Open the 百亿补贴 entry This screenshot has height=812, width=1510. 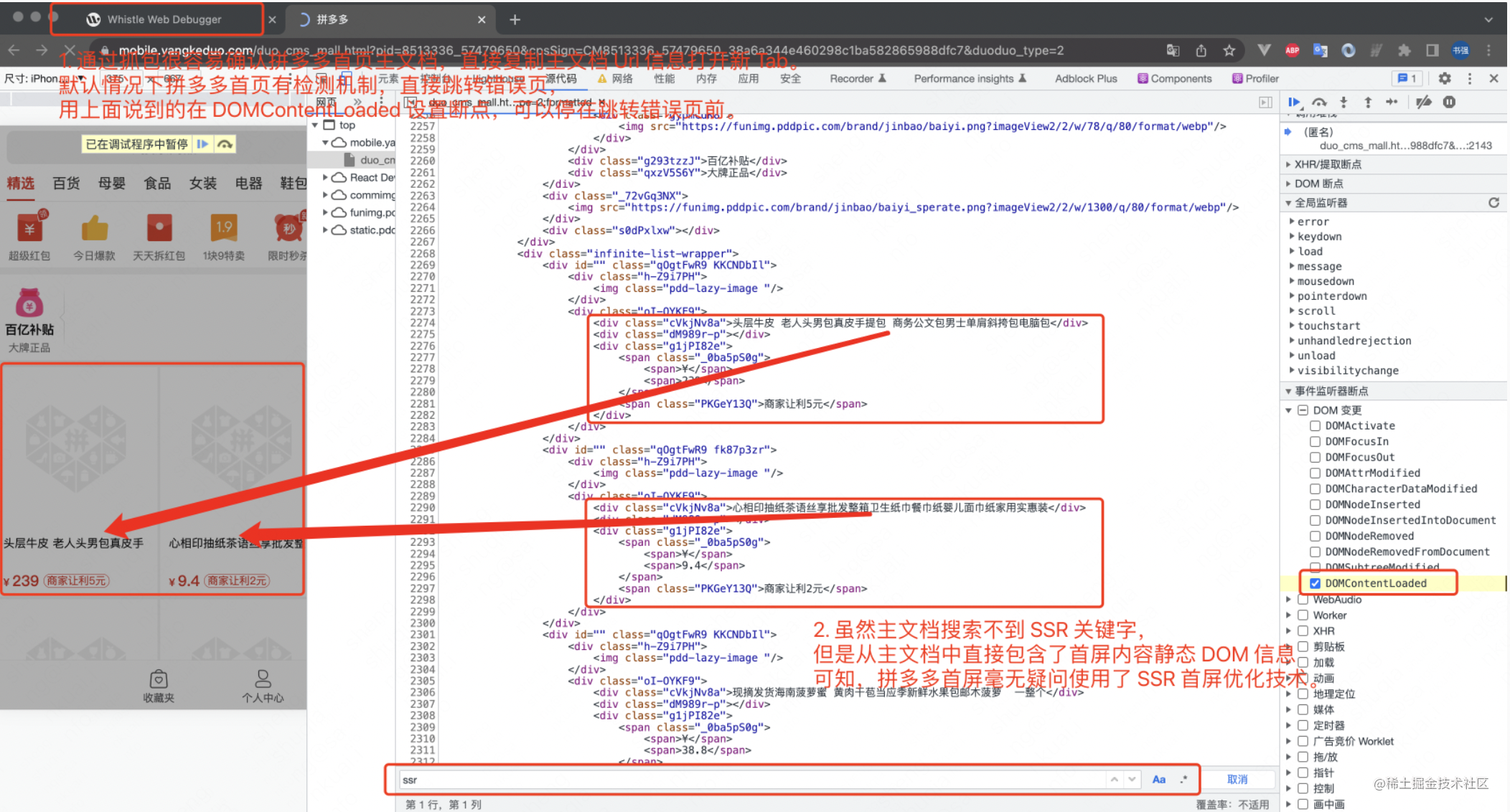(29, 321)
